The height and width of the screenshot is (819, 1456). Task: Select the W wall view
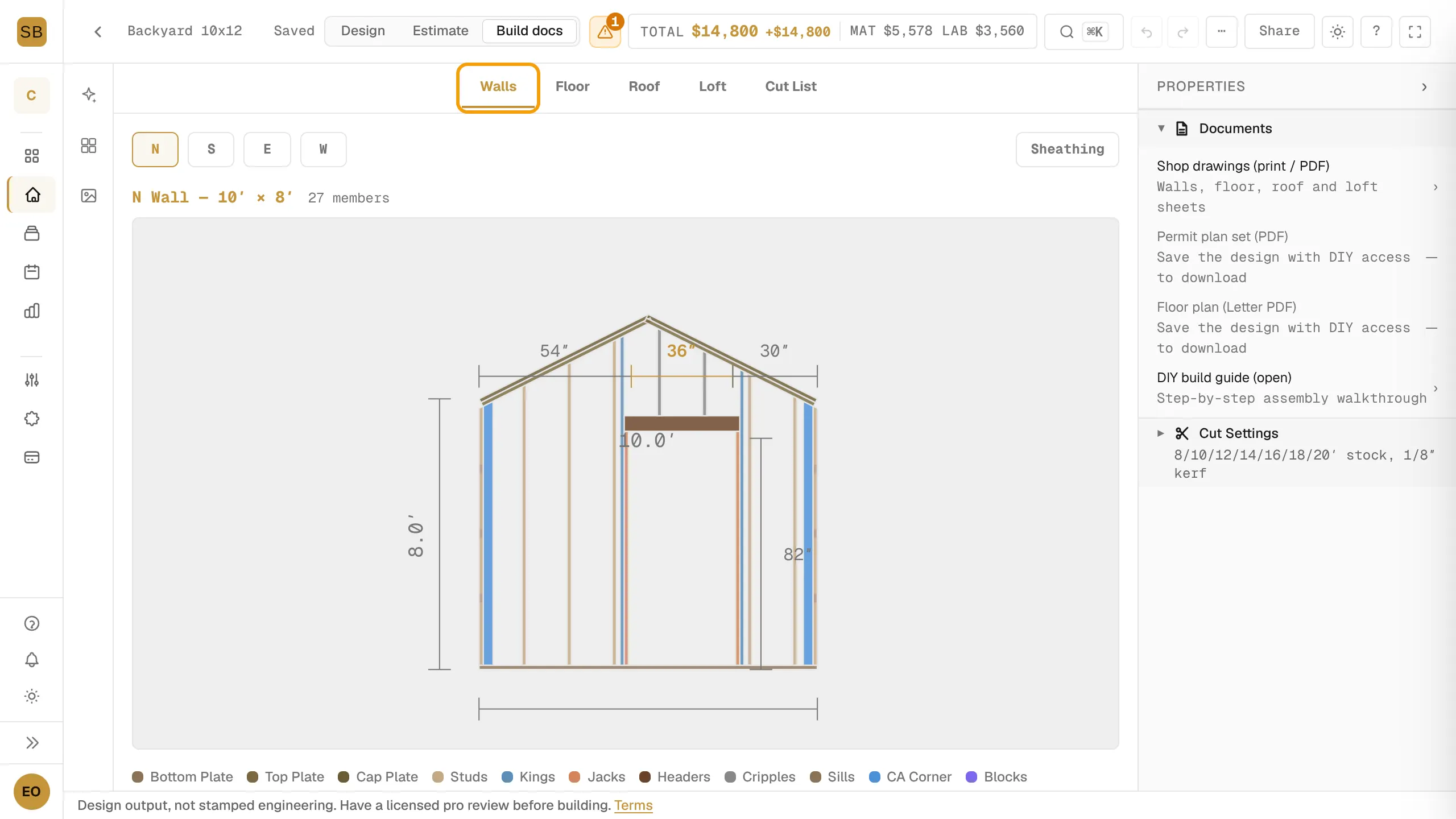[323, 150]
